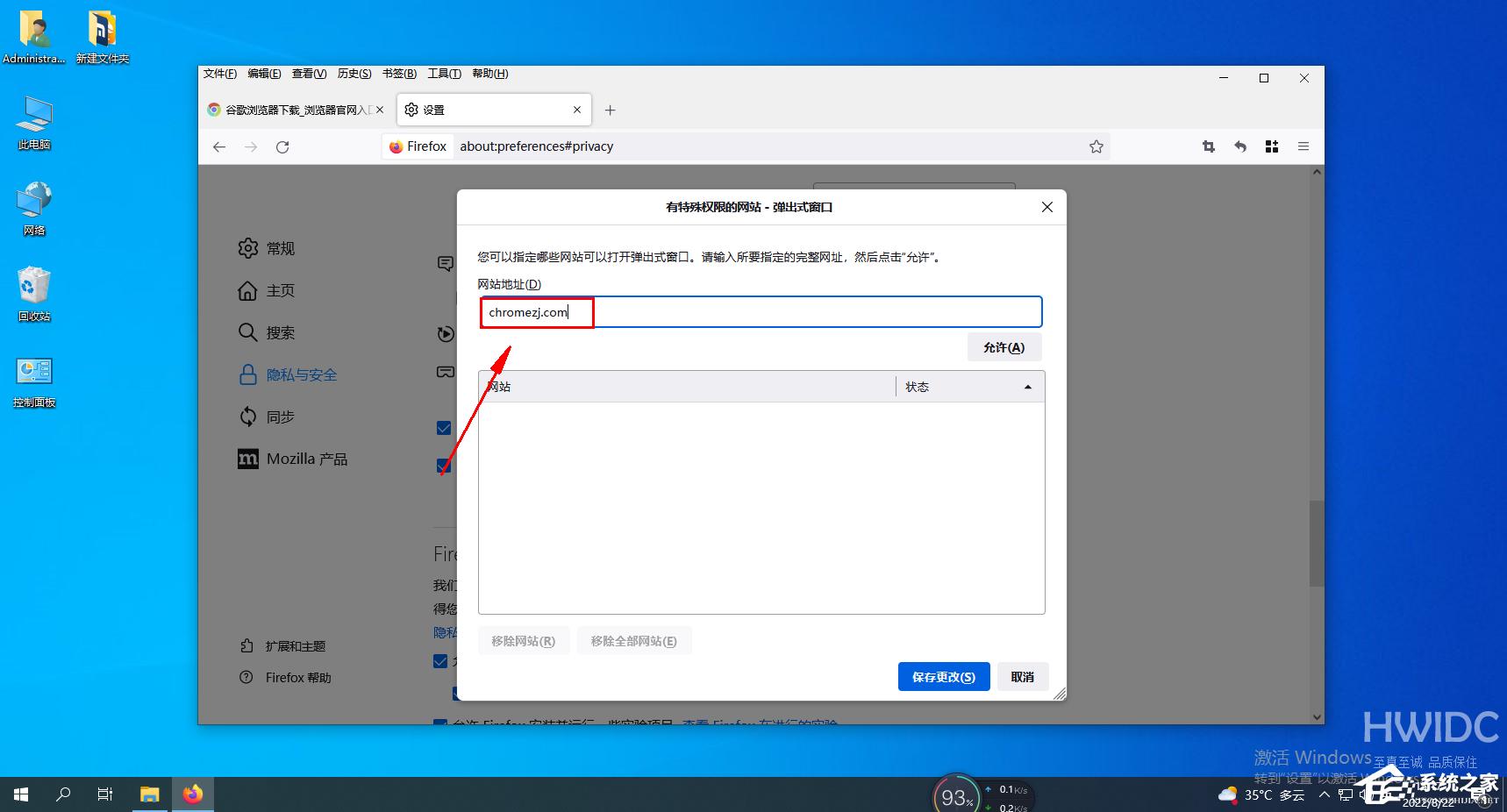Open the Windows Start menu

21,794
